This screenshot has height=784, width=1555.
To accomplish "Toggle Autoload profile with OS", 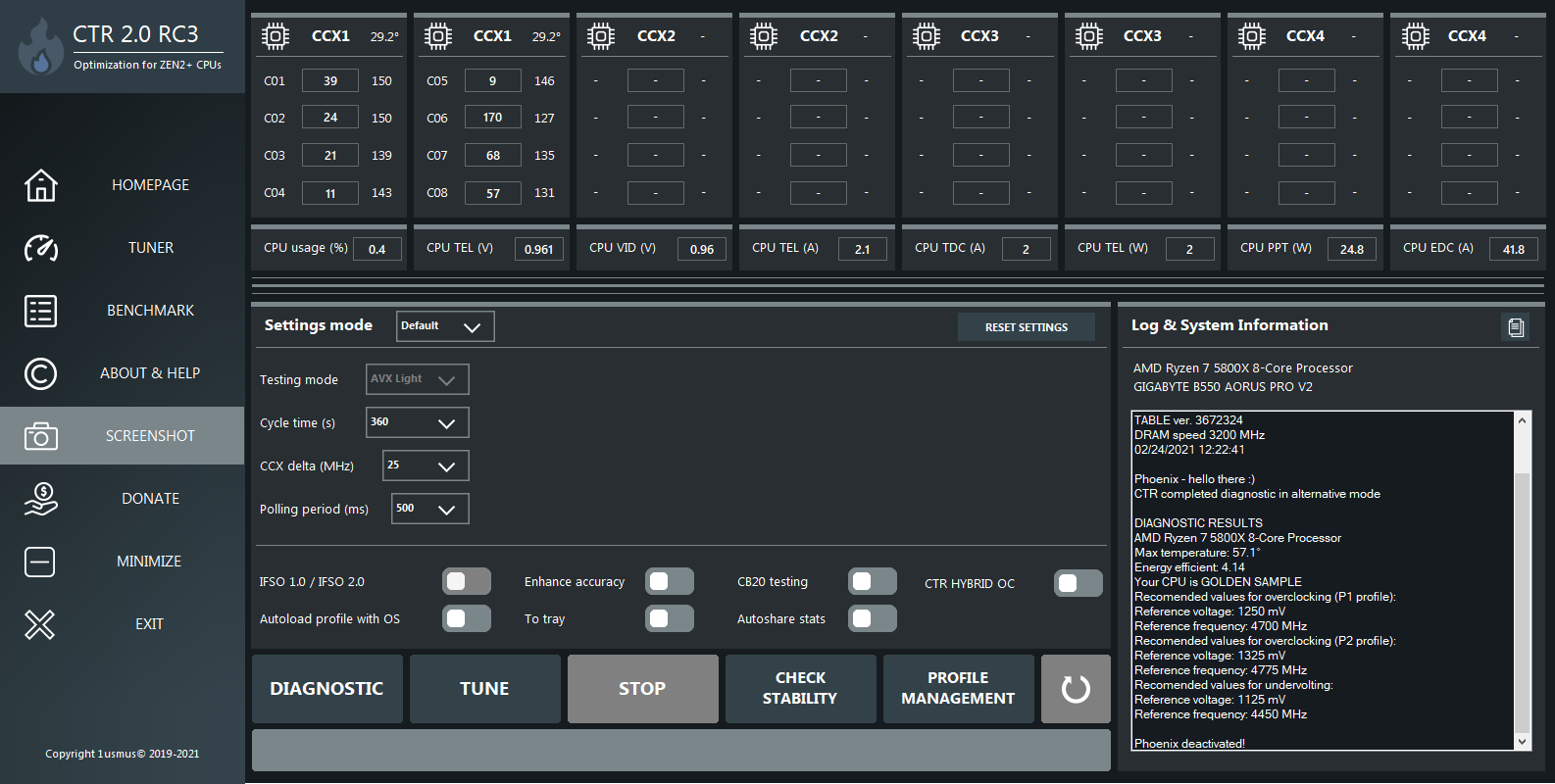I will click(x=467, y=619).
